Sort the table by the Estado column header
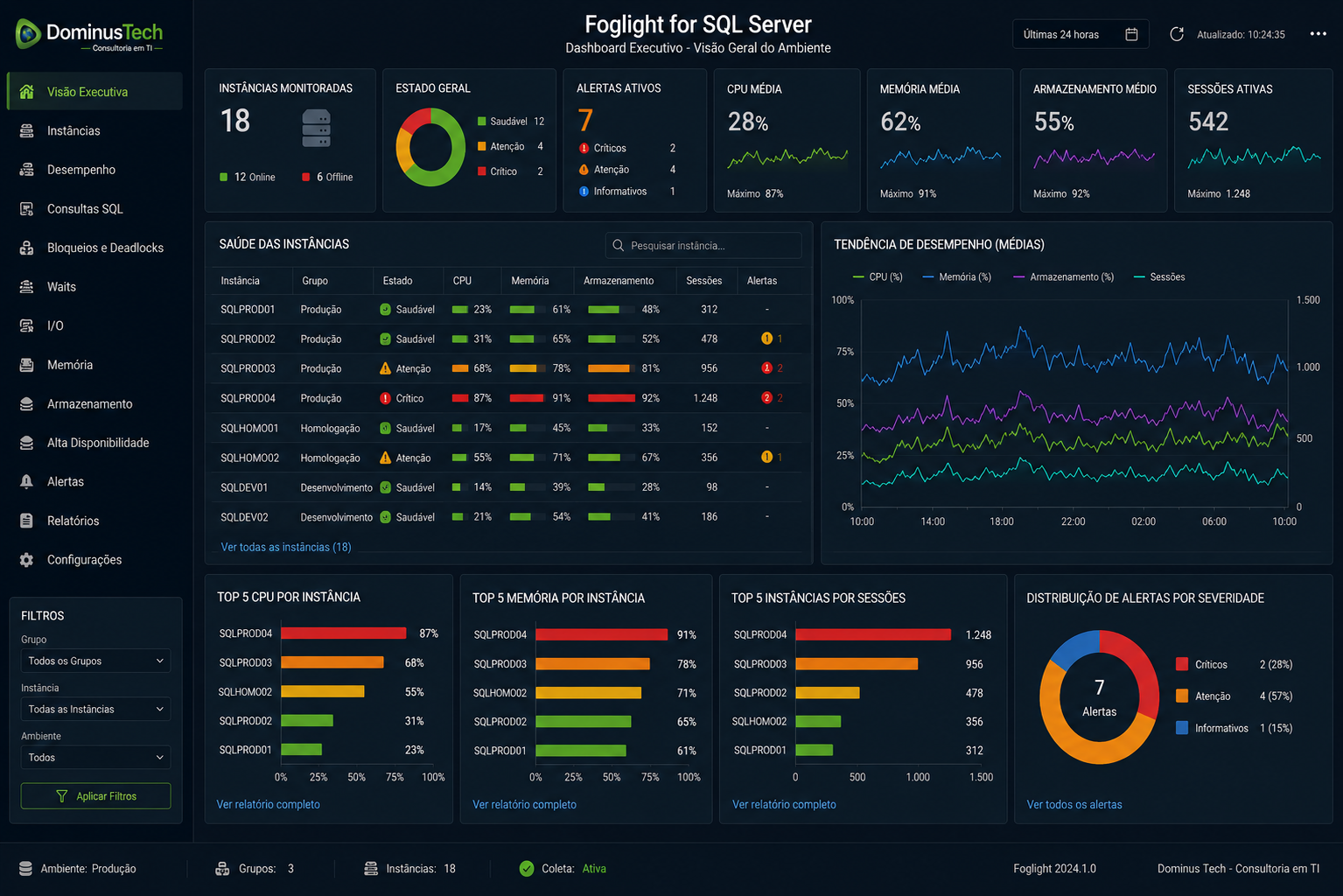Image resolution: width=1343 pixels, height=896 pixels. [x=397, y=281]
